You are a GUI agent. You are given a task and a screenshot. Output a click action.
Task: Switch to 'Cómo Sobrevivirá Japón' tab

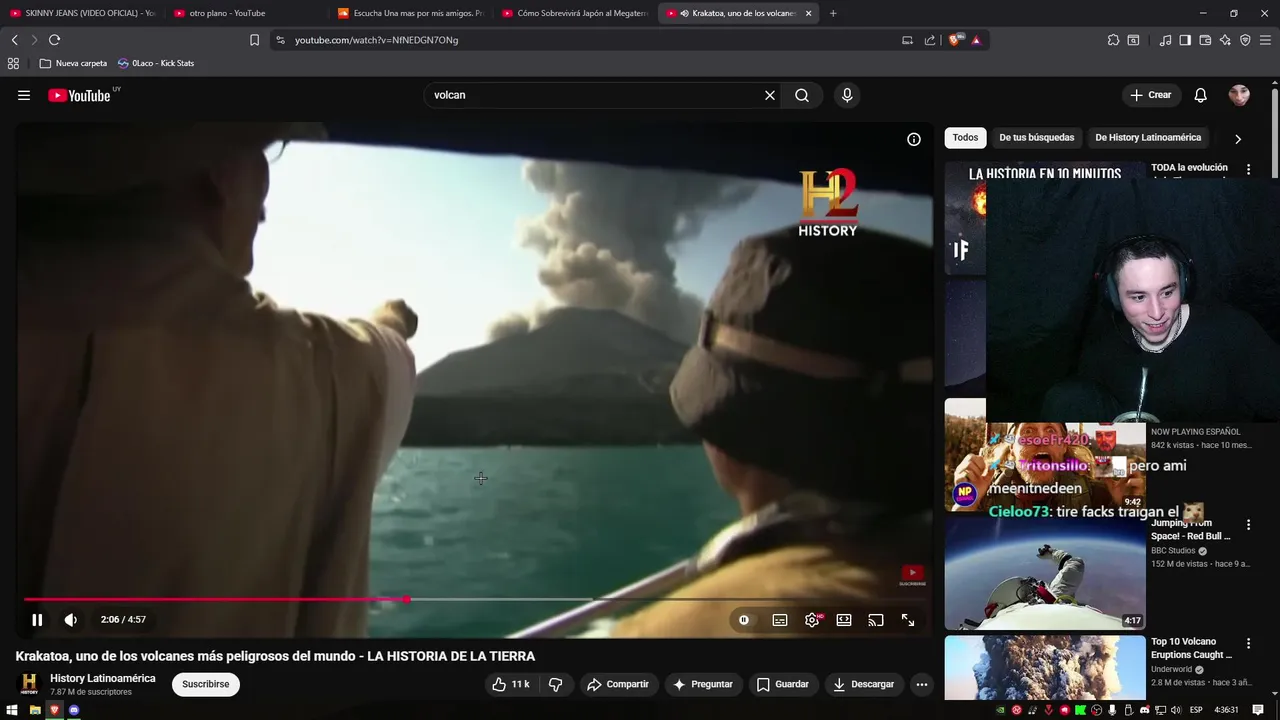[x=573, y=13]
